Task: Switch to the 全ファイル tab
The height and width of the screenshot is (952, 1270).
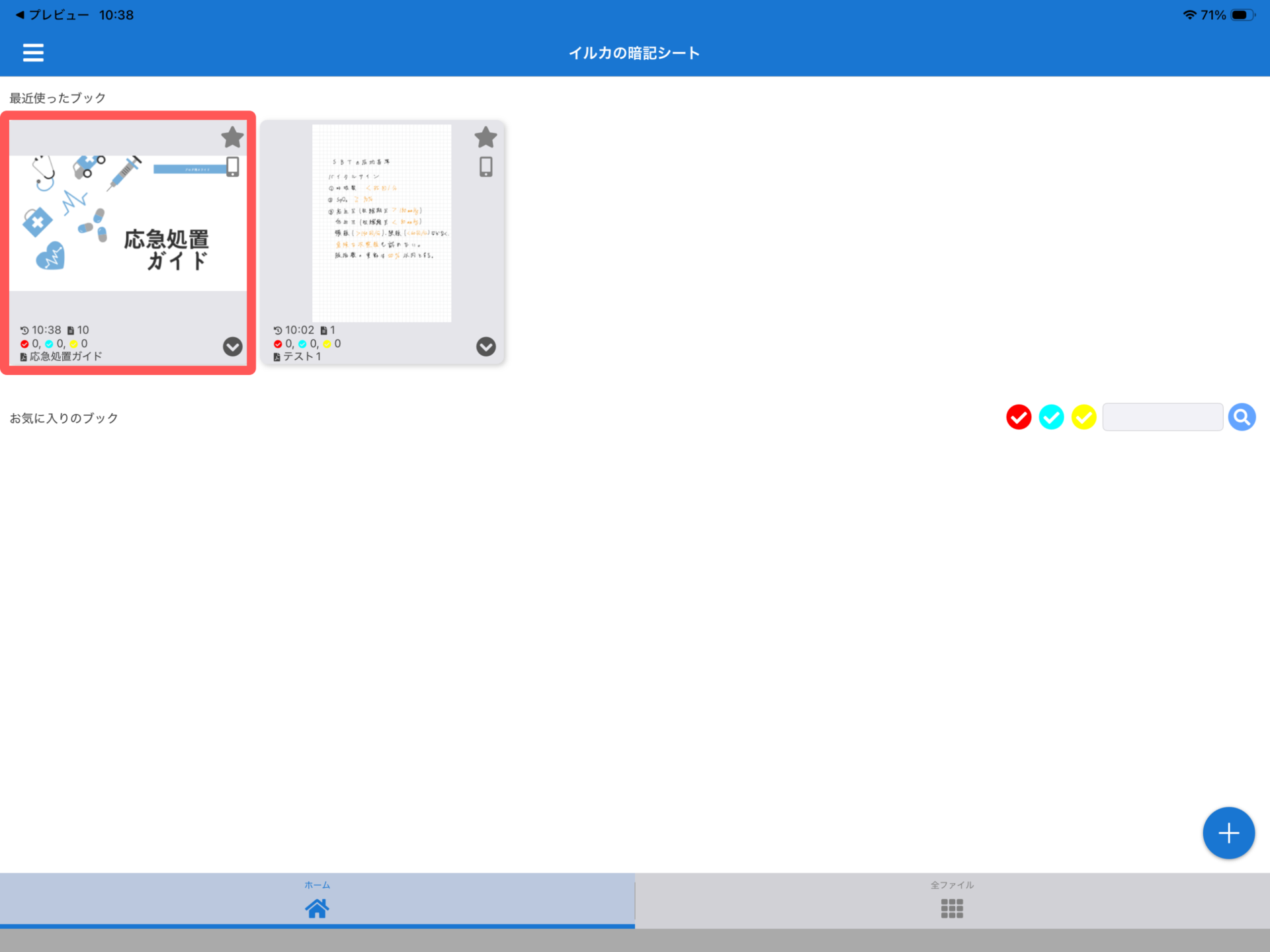Action: pos(952,900)
